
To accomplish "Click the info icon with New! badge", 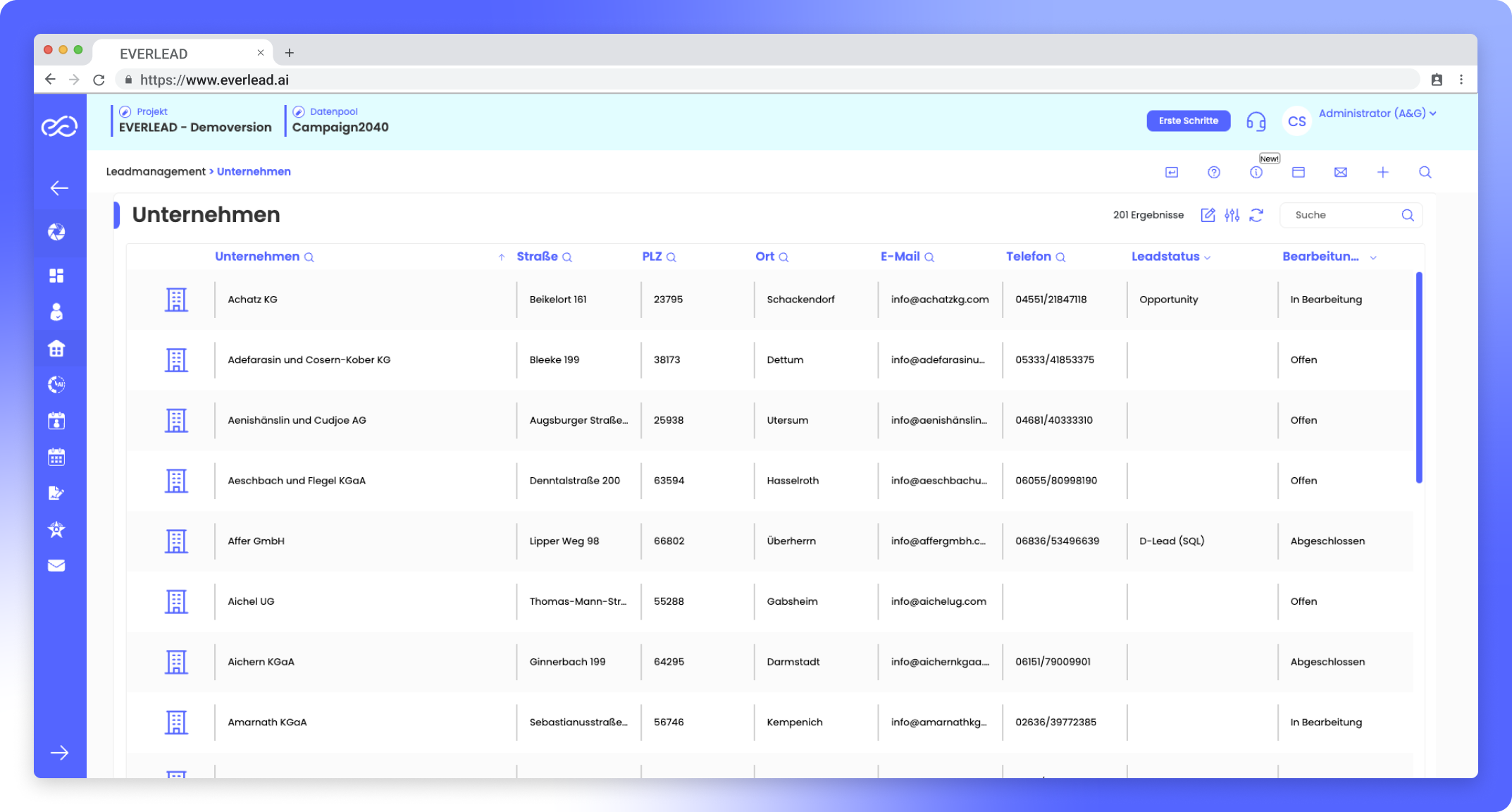I will click(x=1256, y=171).
